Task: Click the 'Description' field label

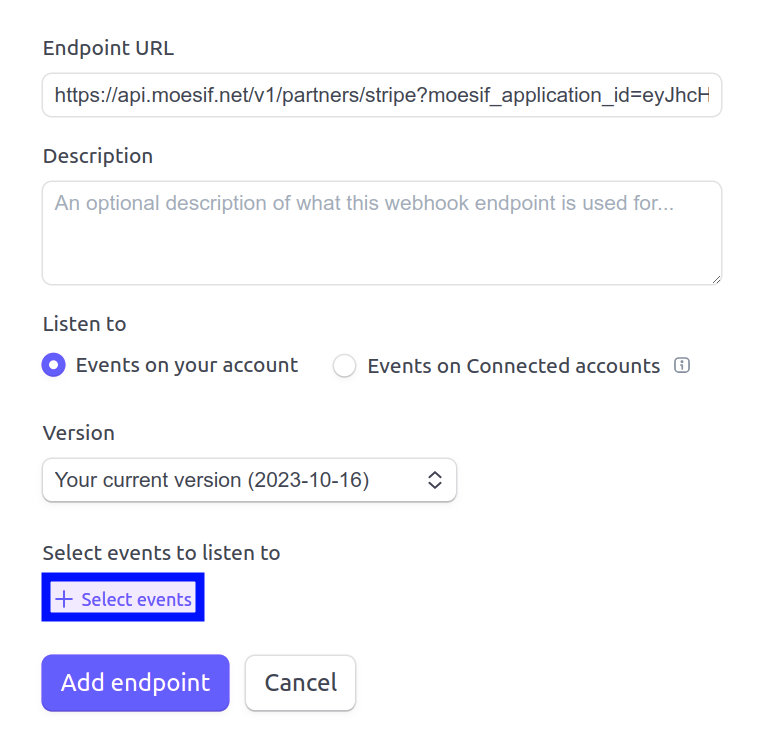Action: [x=98, y=156]
